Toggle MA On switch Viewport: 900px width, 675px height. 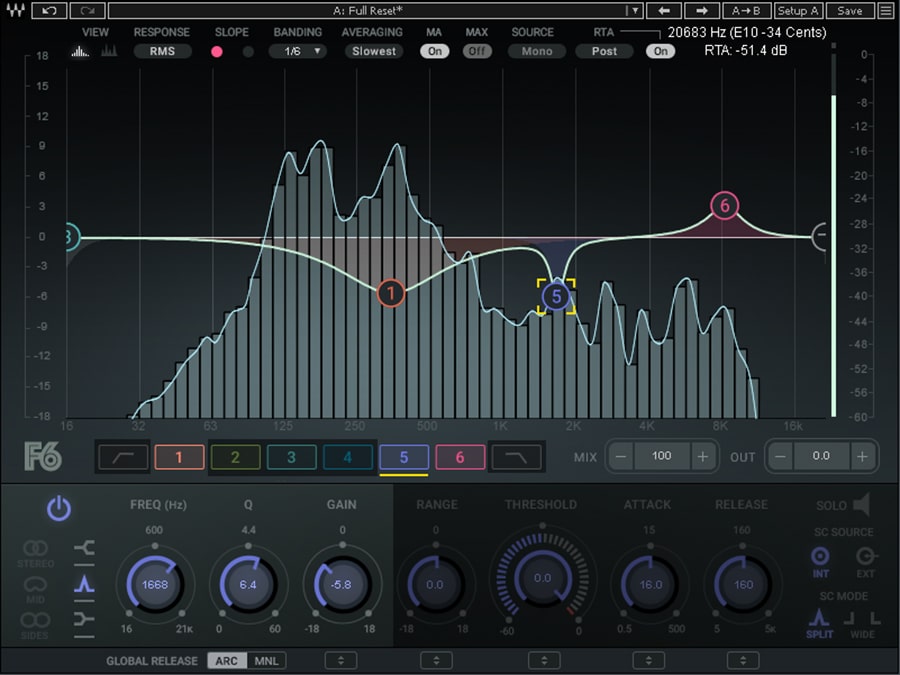(x=435, y=51)
